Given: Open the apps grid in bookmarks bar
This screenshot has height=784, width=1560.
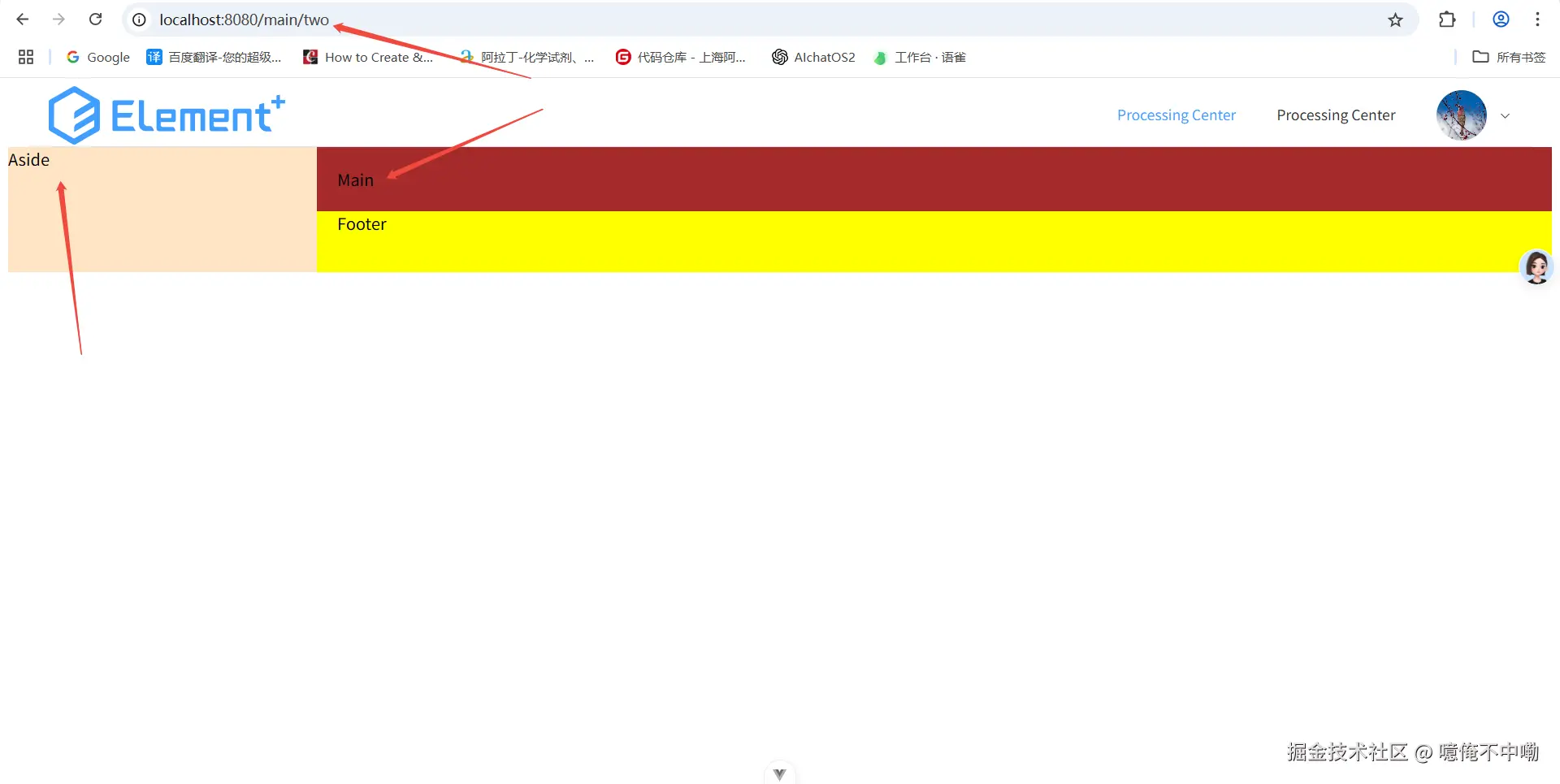Looking at the screenshot, I should coord(26,57).
